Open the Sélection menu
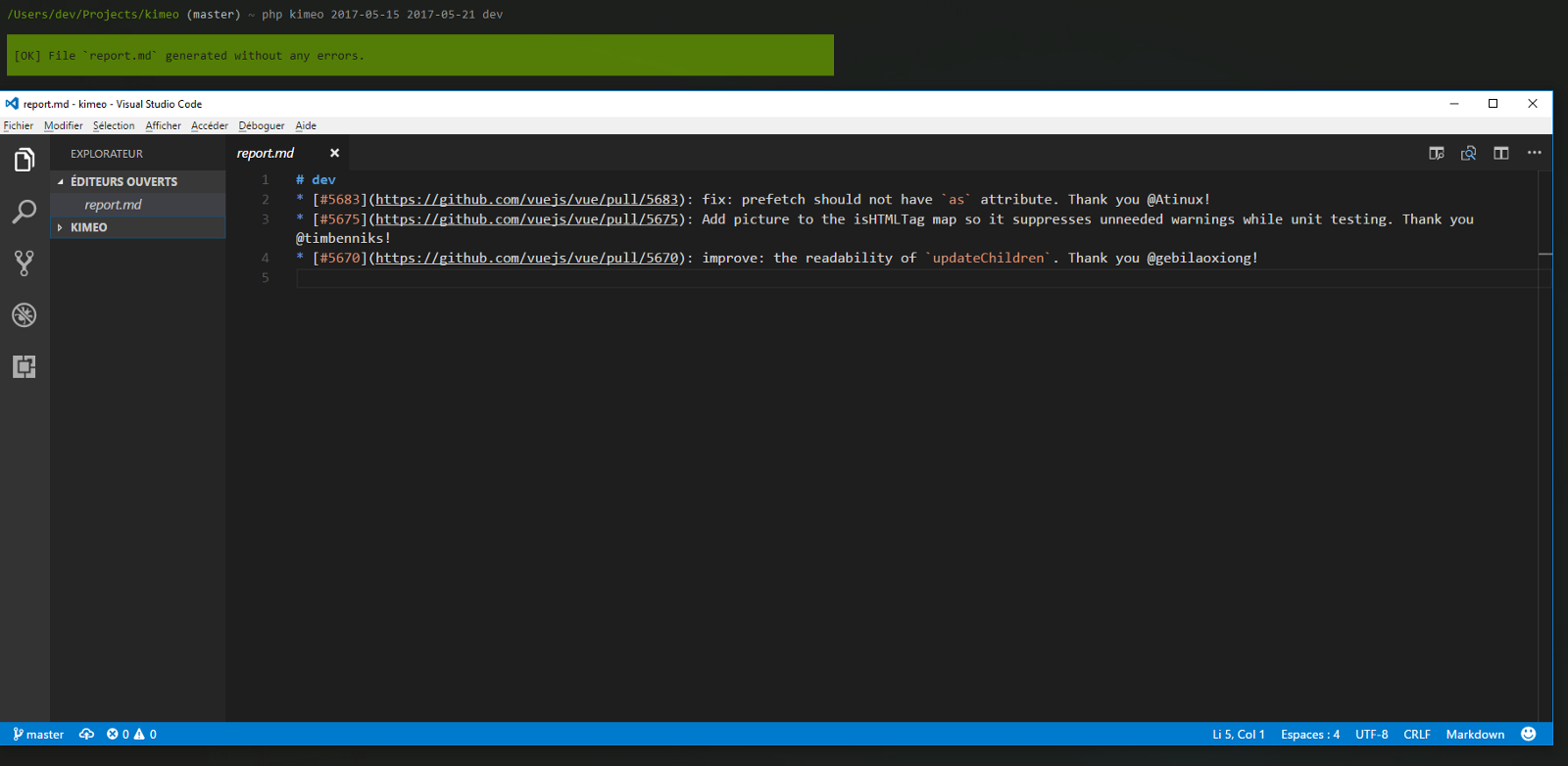Screen dimensions: 1568x766 click(x=114, y=125)
